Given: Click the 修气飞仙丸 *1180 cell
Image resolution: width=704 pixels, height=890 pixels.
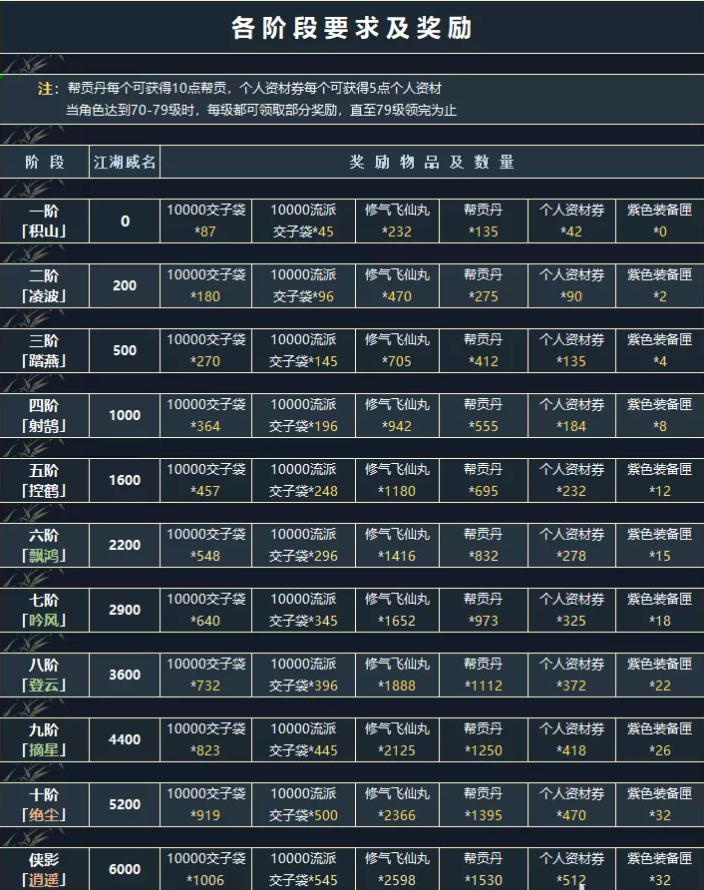Looking at the screenshot, I should (x=397, y=480).
